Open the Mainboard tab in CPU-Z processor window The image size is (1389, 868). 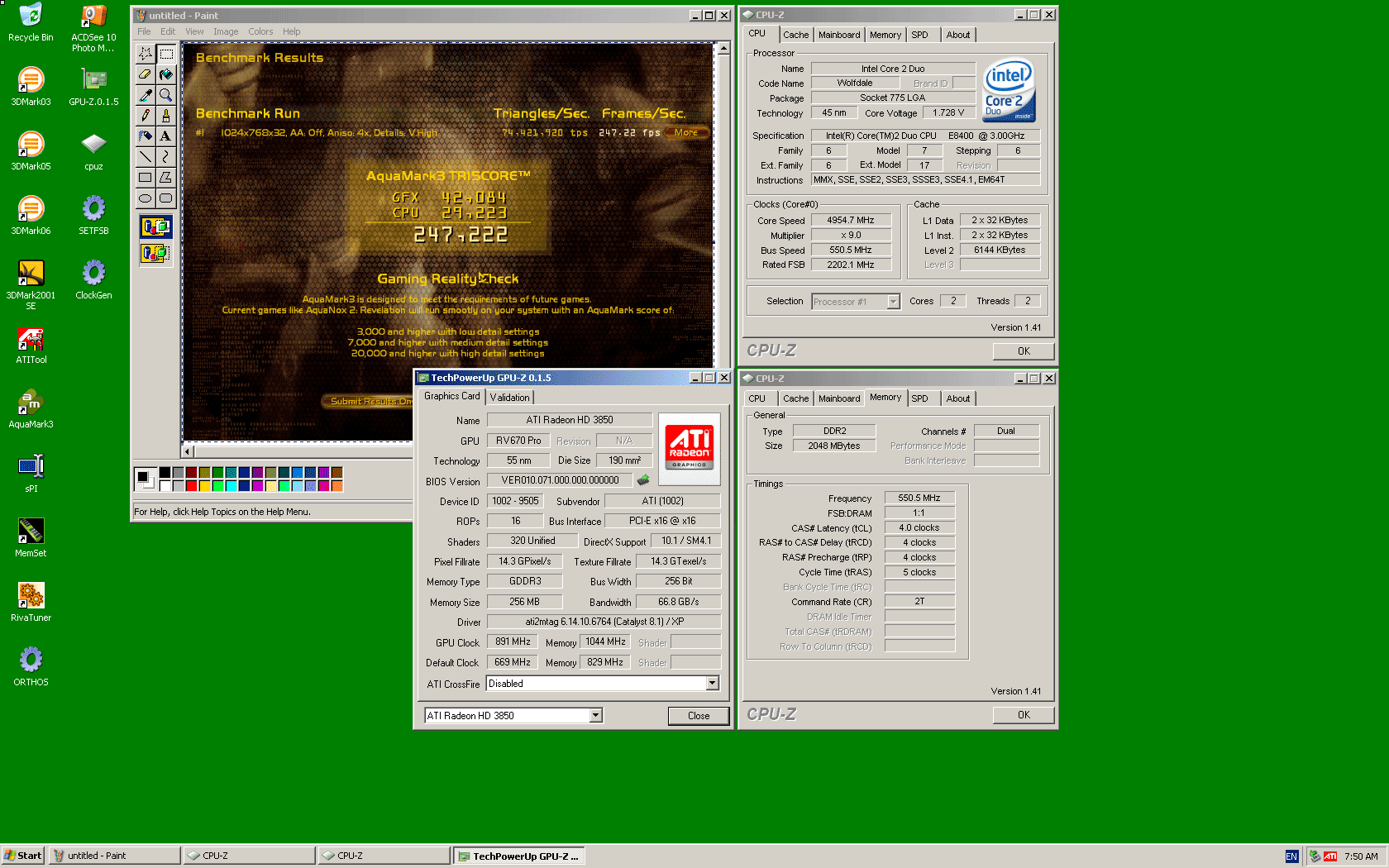coord(839,35)
